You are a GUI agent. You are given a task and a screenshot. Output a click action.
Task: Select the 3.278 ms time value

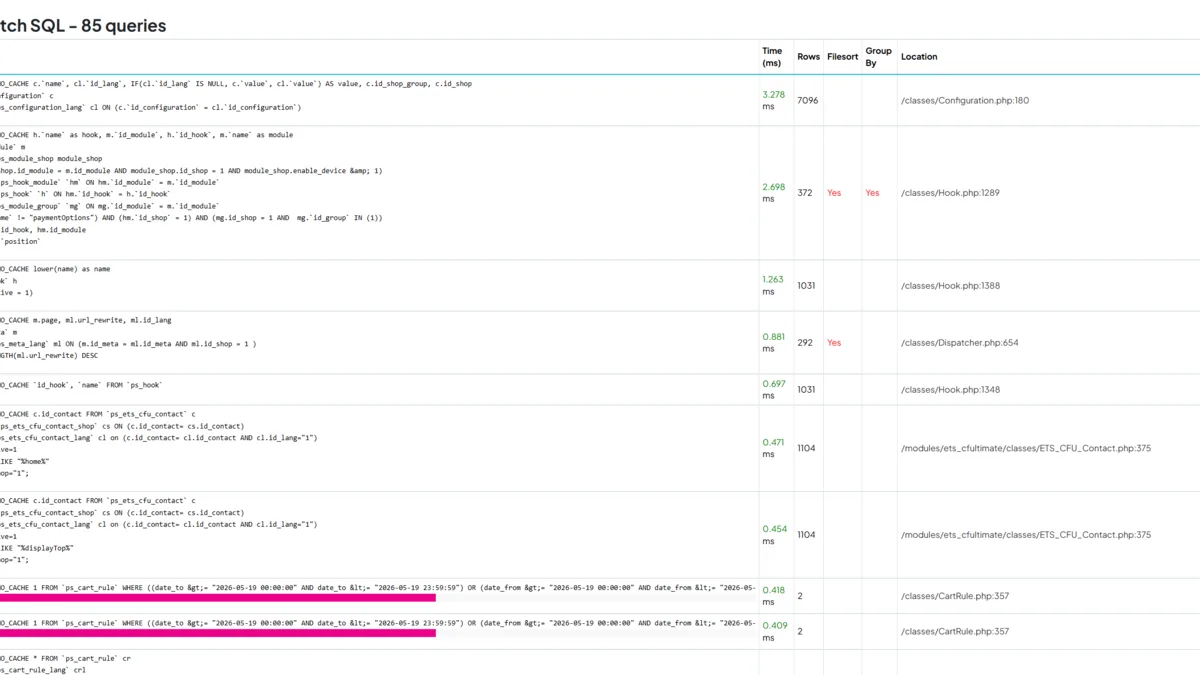773,100
